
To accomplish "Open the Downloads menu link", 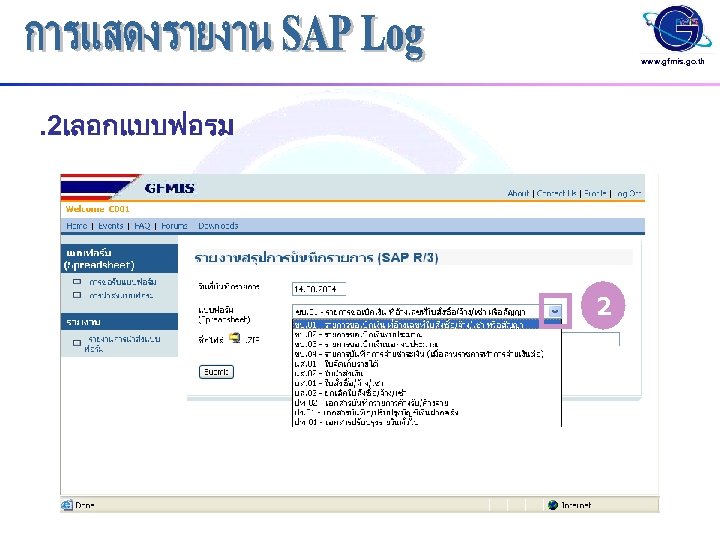I will [218, 225].
